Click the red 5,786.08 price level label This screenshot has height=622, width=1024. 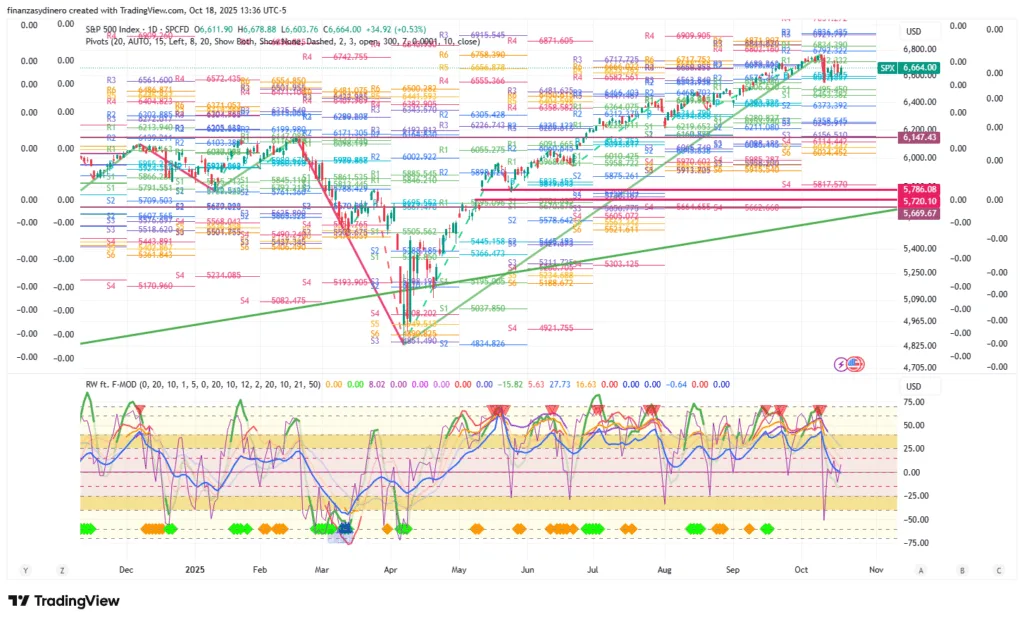917,189
